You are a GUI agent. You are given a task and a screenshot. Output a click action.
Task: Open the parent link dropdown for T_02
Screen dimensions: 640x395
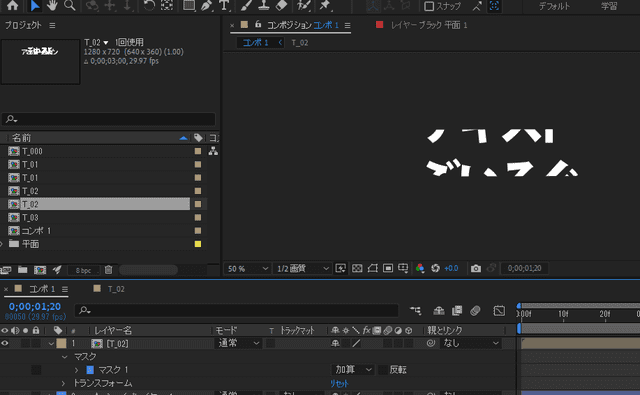[471, 343]
